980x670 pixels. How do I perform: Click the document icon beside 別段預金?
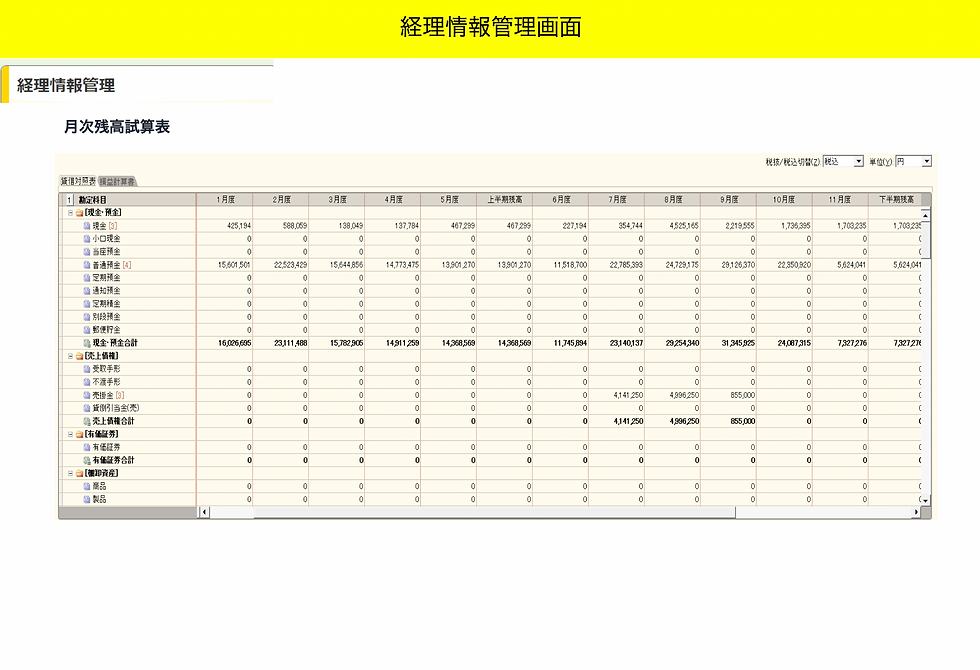pos(87,317)
